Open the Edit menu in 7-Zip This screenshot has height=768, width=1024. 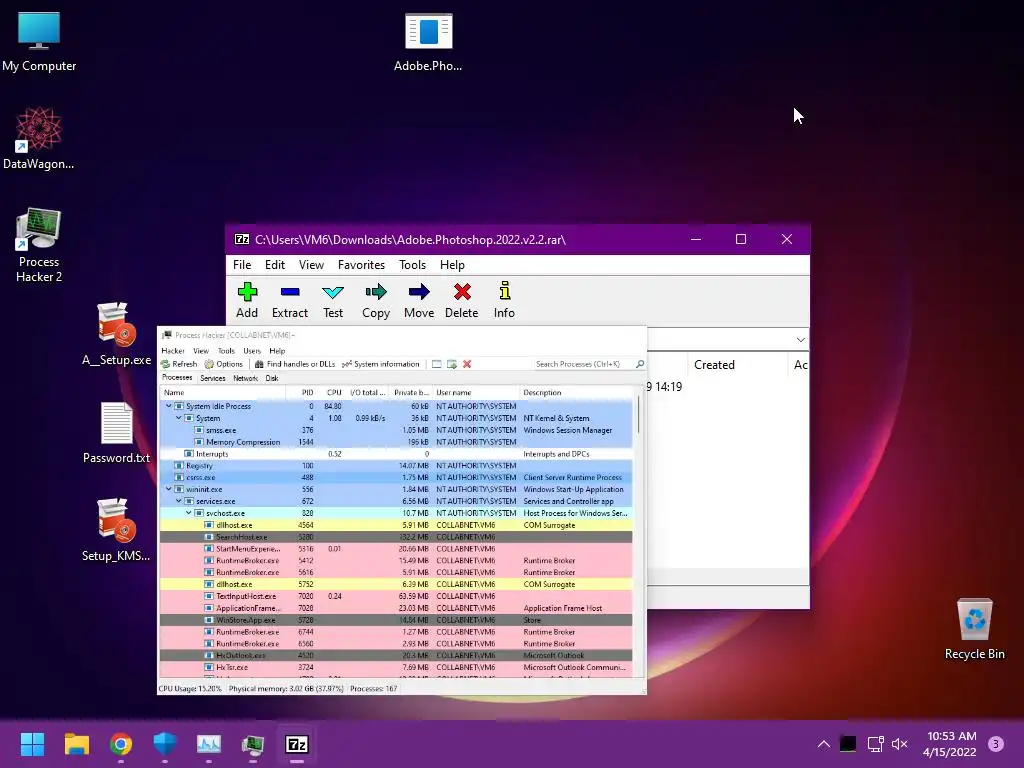click(274, 264)
